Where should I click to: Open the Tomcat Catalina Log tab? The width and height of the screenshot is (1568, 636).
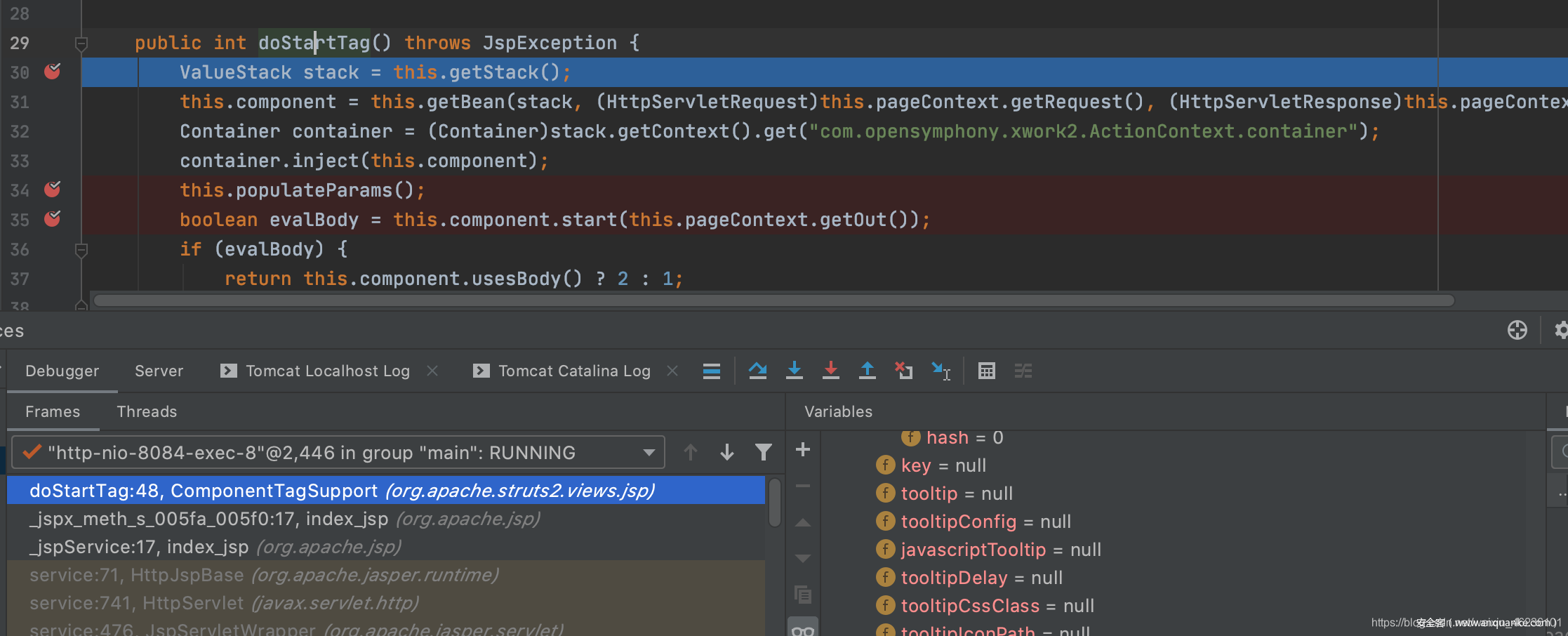tap(563, 371)
